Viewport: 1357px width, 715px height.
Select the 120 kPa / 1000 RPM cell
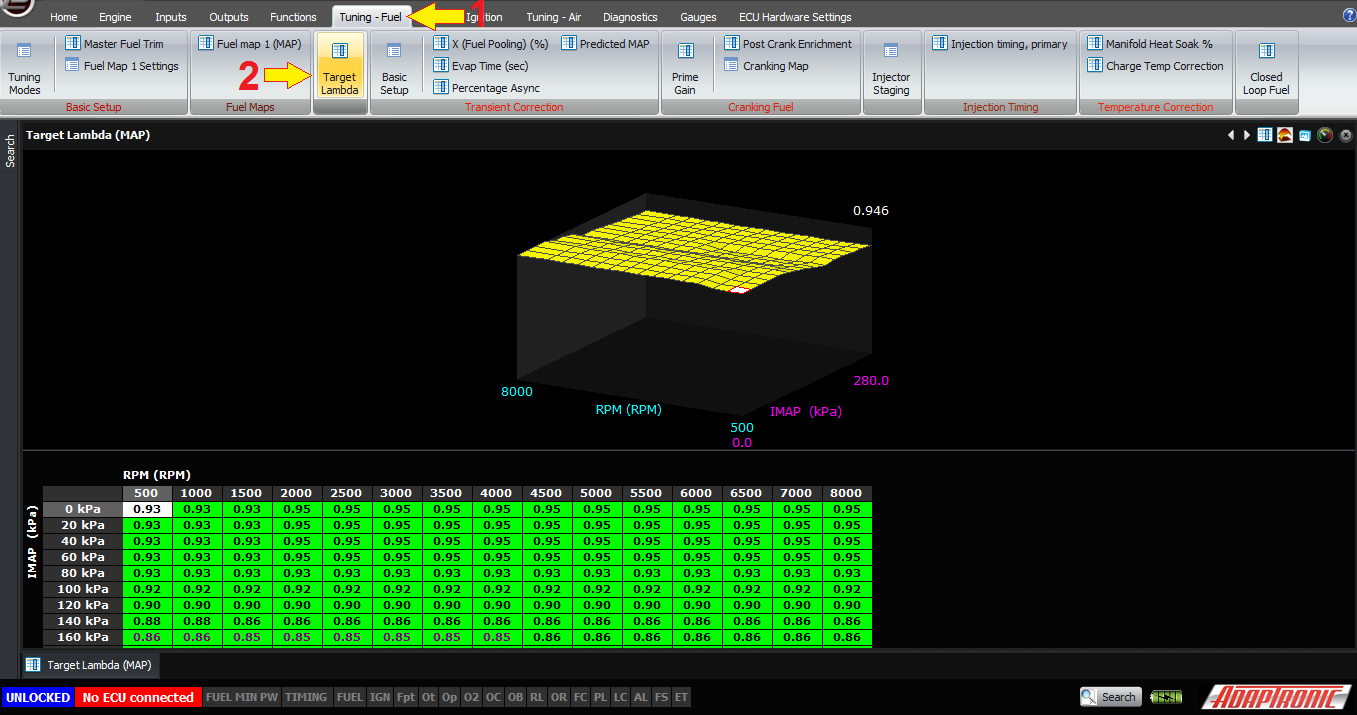click(x=197, y=605)
